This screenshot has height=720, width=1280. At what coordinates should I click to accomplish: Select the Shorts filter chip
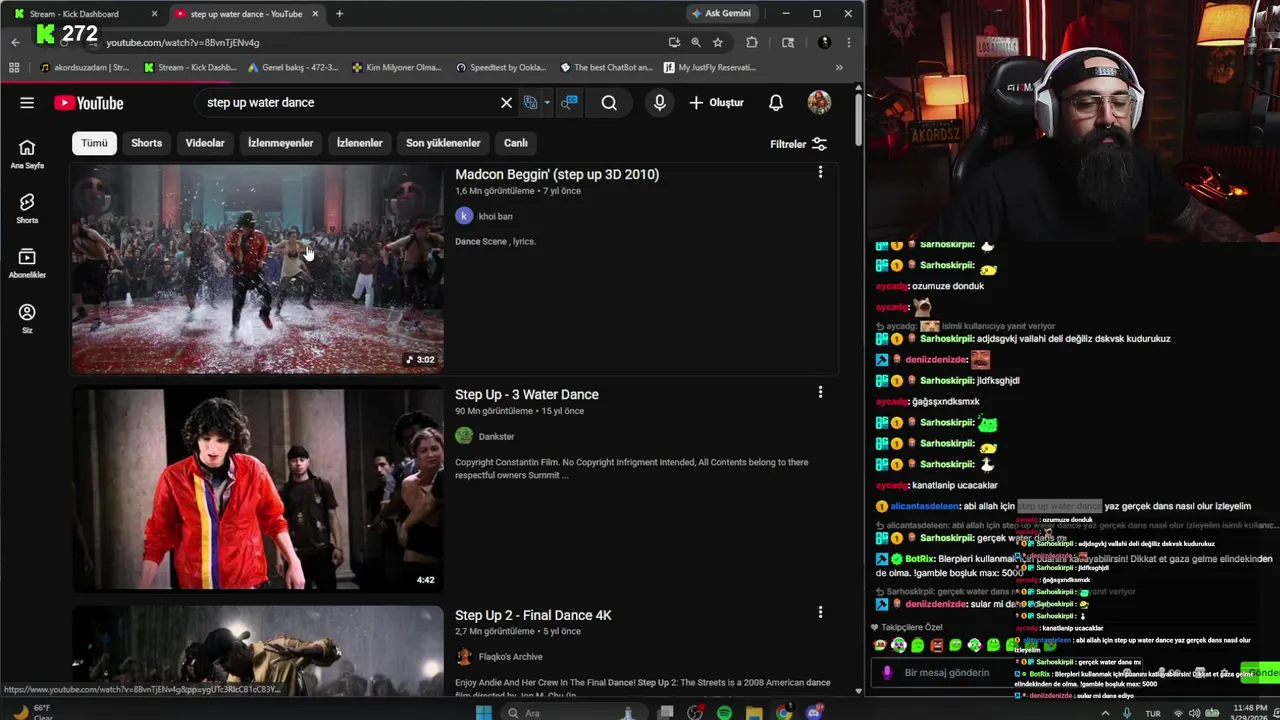[x=146, y=143]
